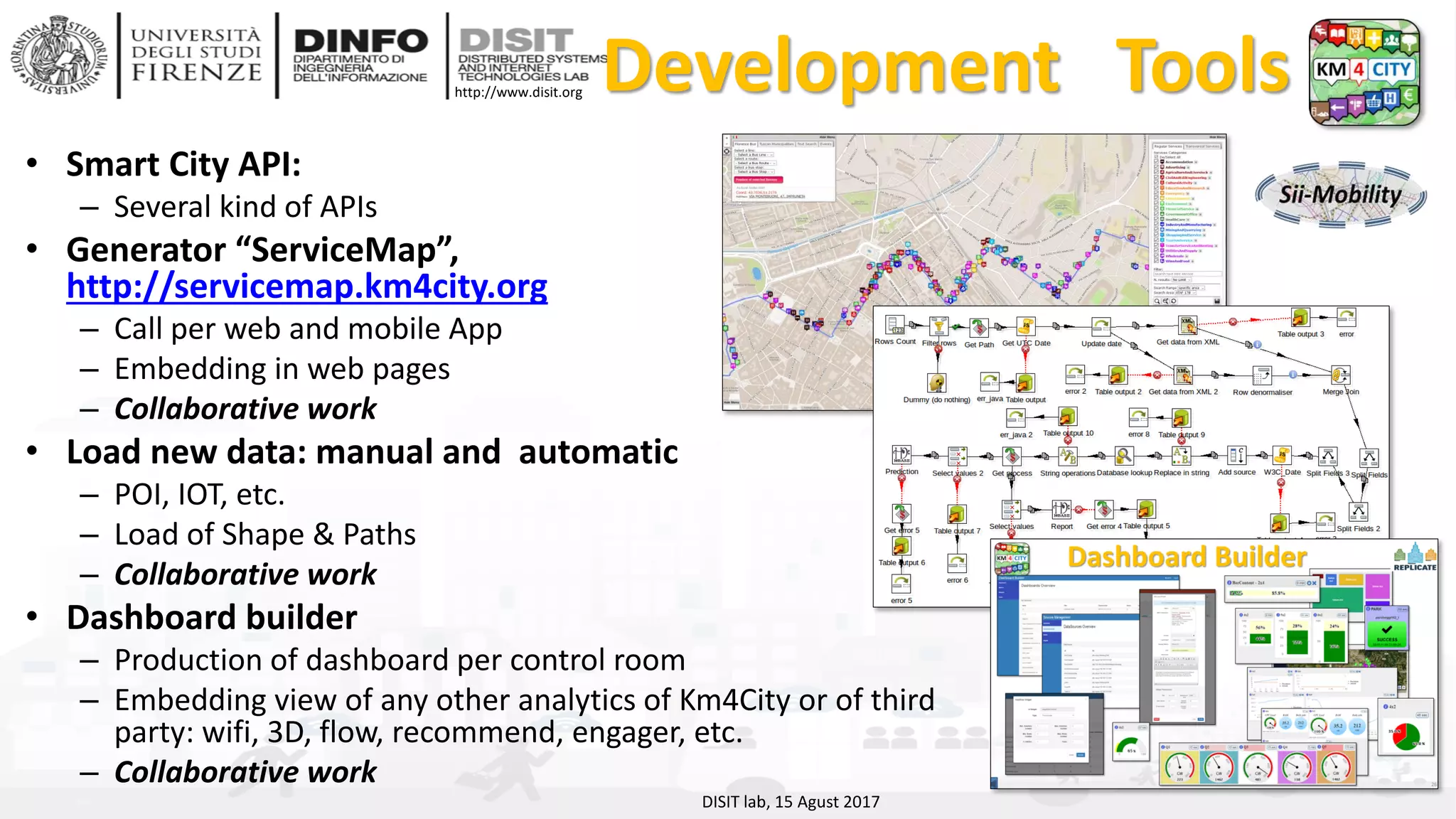
Task: Switch to the Florence Bus tab
Action: tap(745, 144)
